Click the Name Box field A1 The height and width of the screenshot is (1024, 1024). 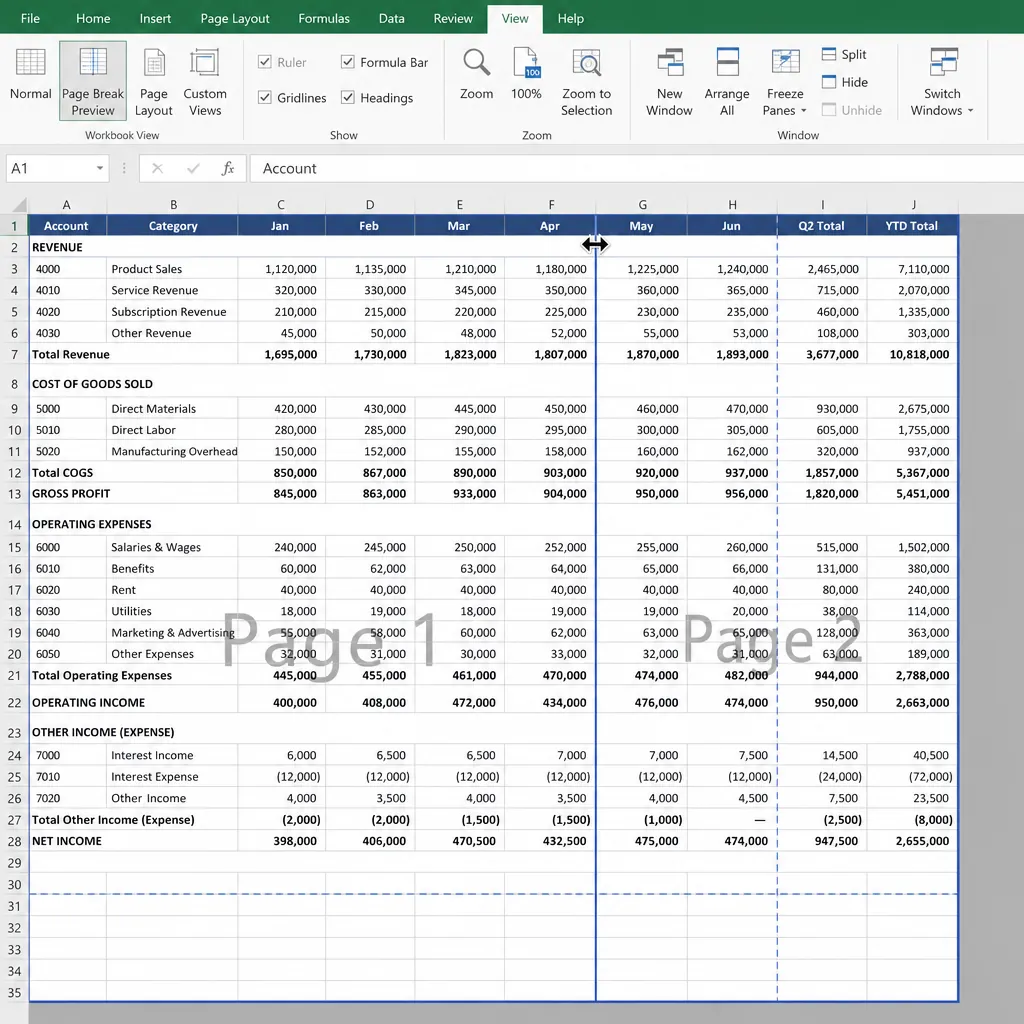pos(49,168)
